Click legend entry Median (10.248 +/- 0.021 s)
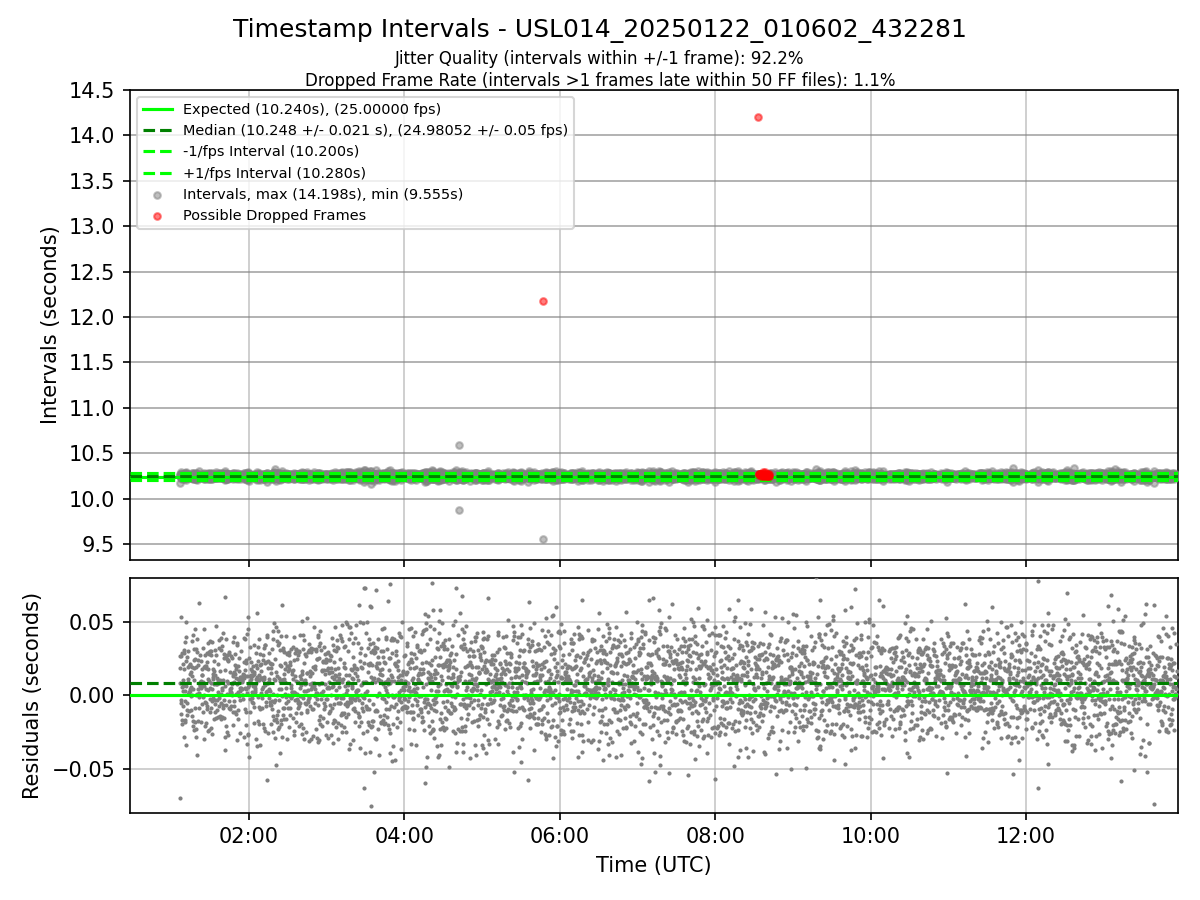The image size is (1200, 900). click(x=375, y=130)
